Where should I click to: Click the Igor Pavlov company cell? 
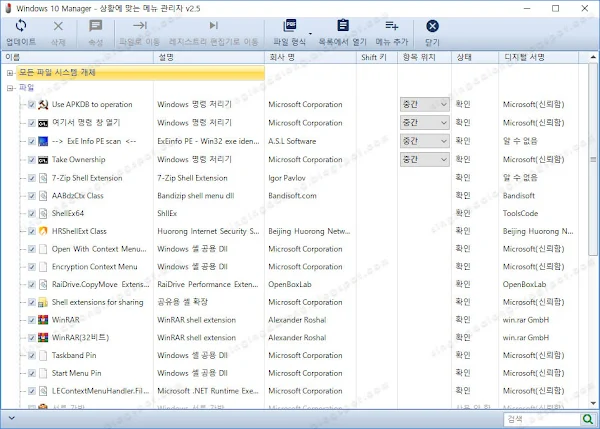click(287, 178)
